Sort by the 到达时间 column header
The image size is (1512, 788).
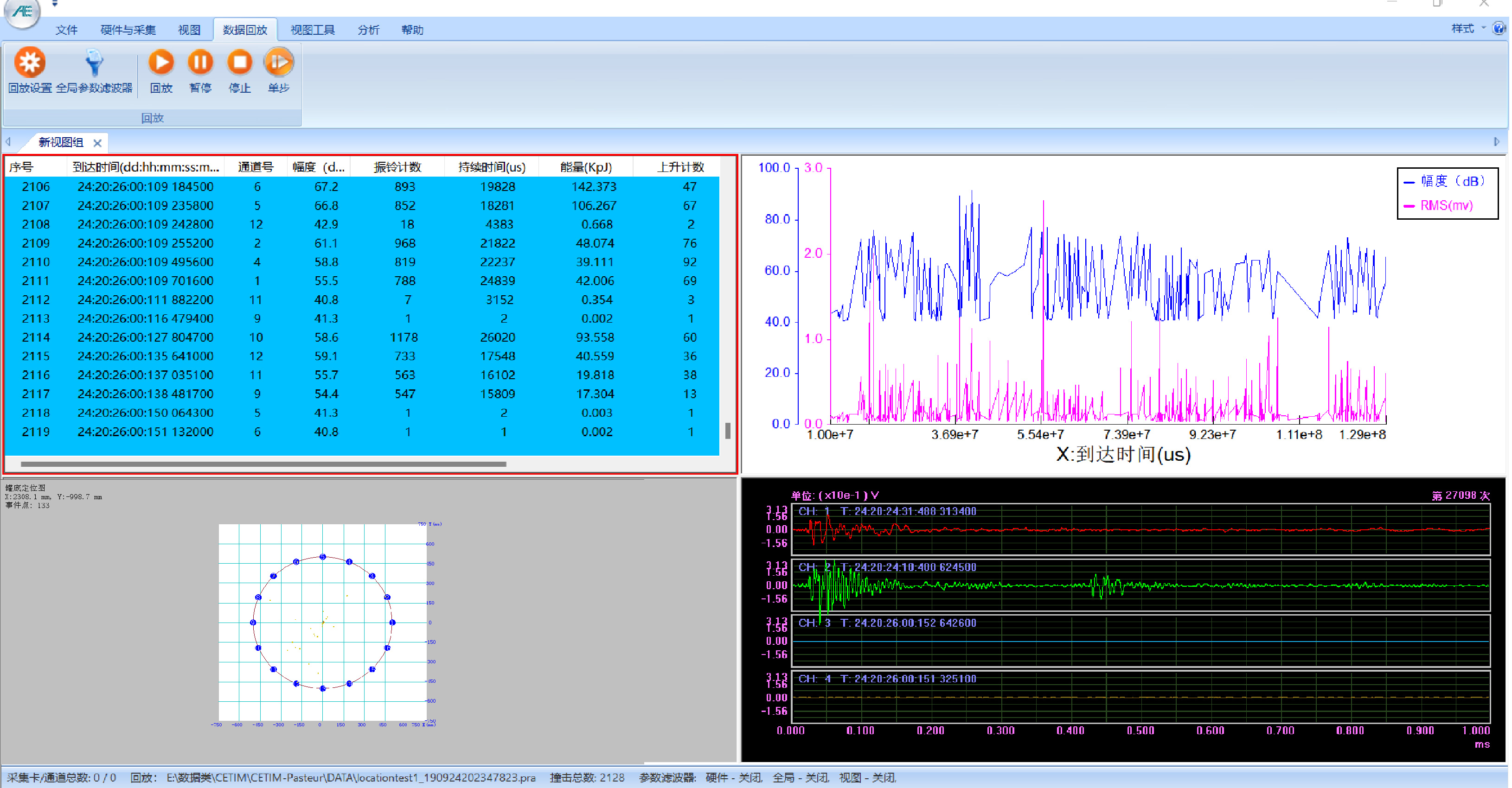[146, 167]
